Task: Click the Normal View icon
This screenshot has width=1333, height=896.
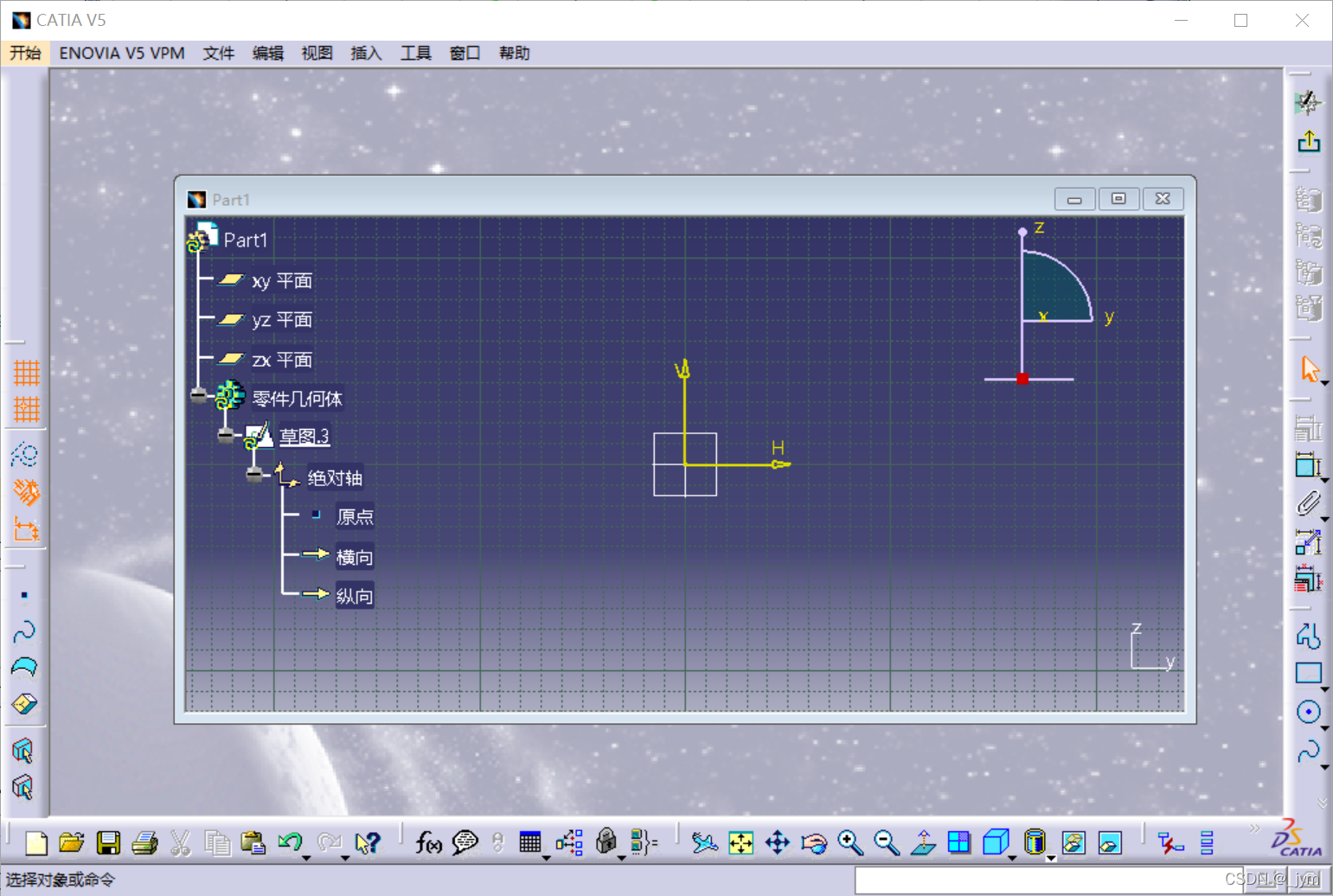Action: tap(922, 842)
